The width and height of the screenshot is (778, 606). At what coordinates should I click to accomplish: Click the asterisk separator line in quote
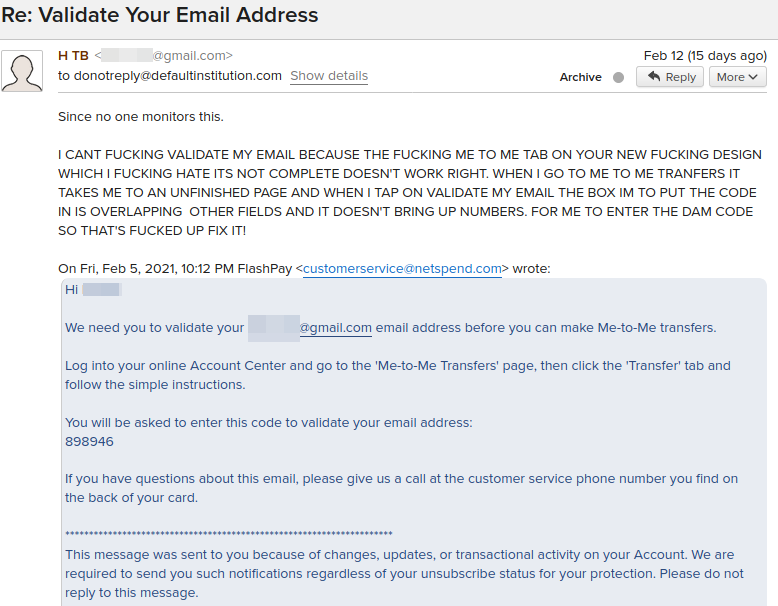tap(229, 534)
